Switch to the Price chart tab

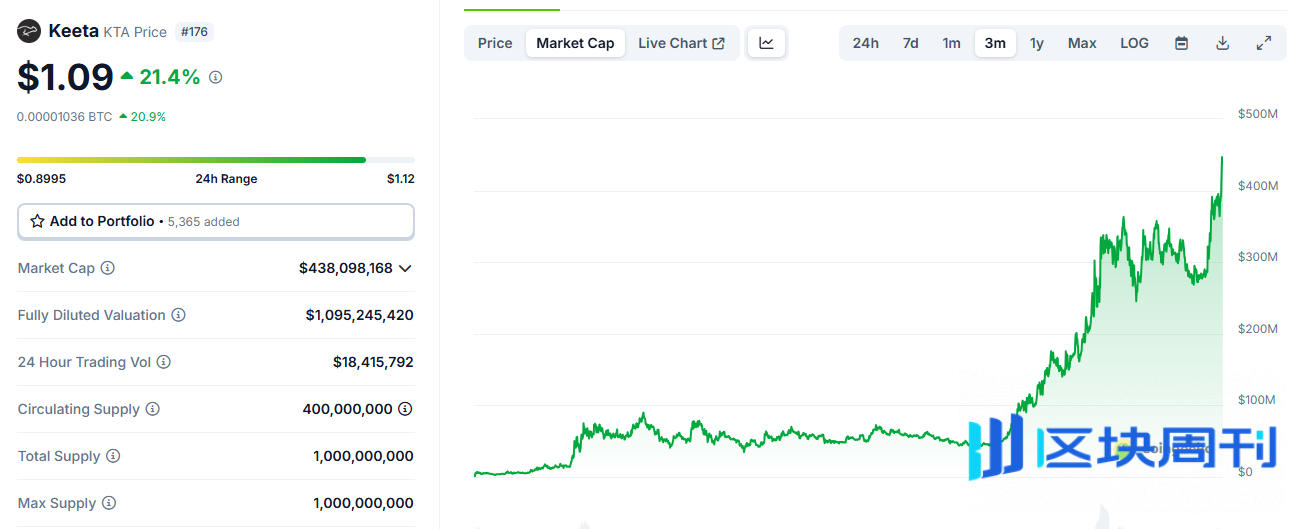coord(495,43)
